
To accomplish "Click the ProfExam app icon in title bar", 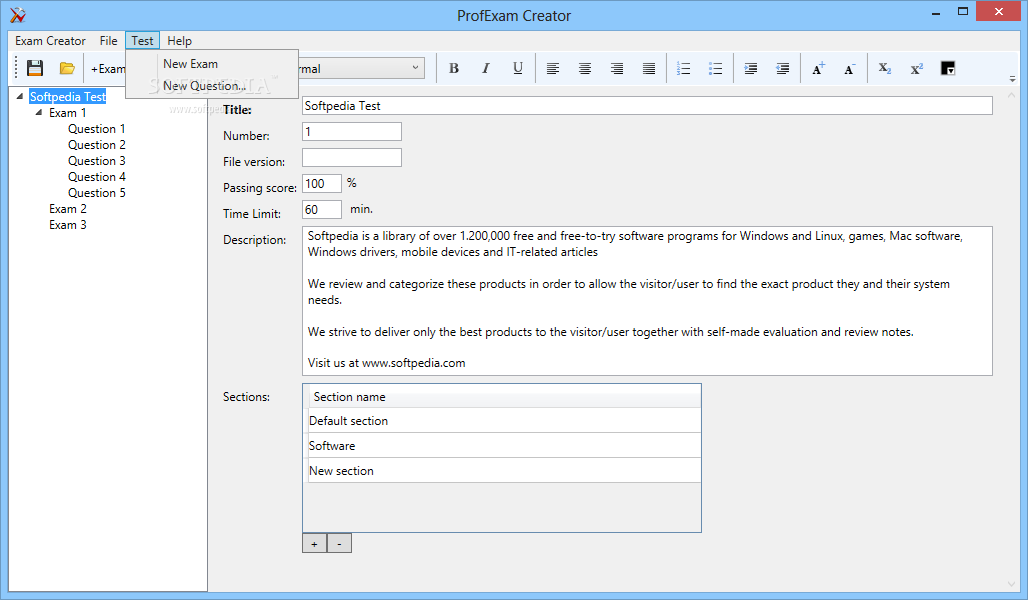I will 18,14.
